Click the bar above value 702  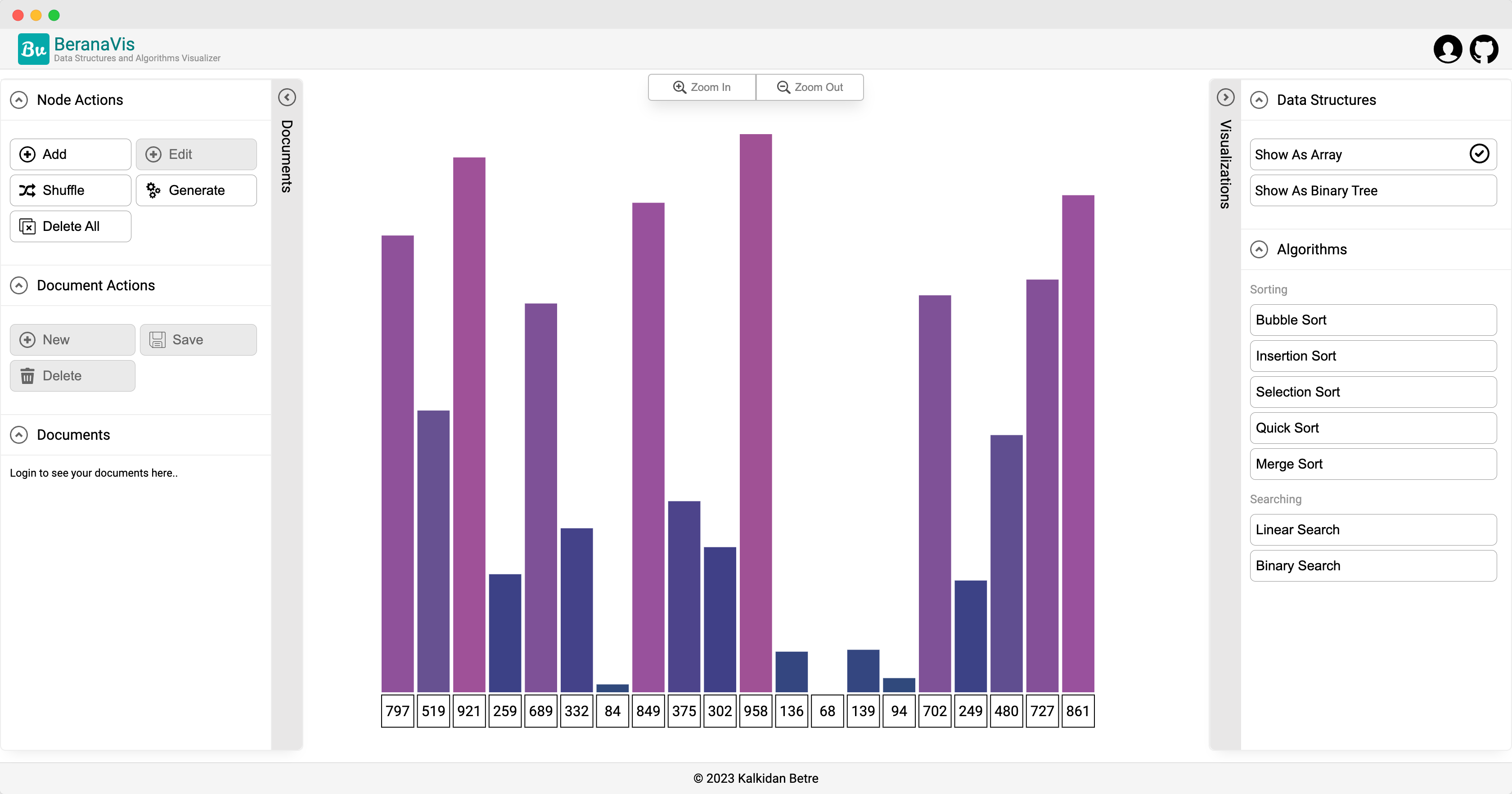935,493
